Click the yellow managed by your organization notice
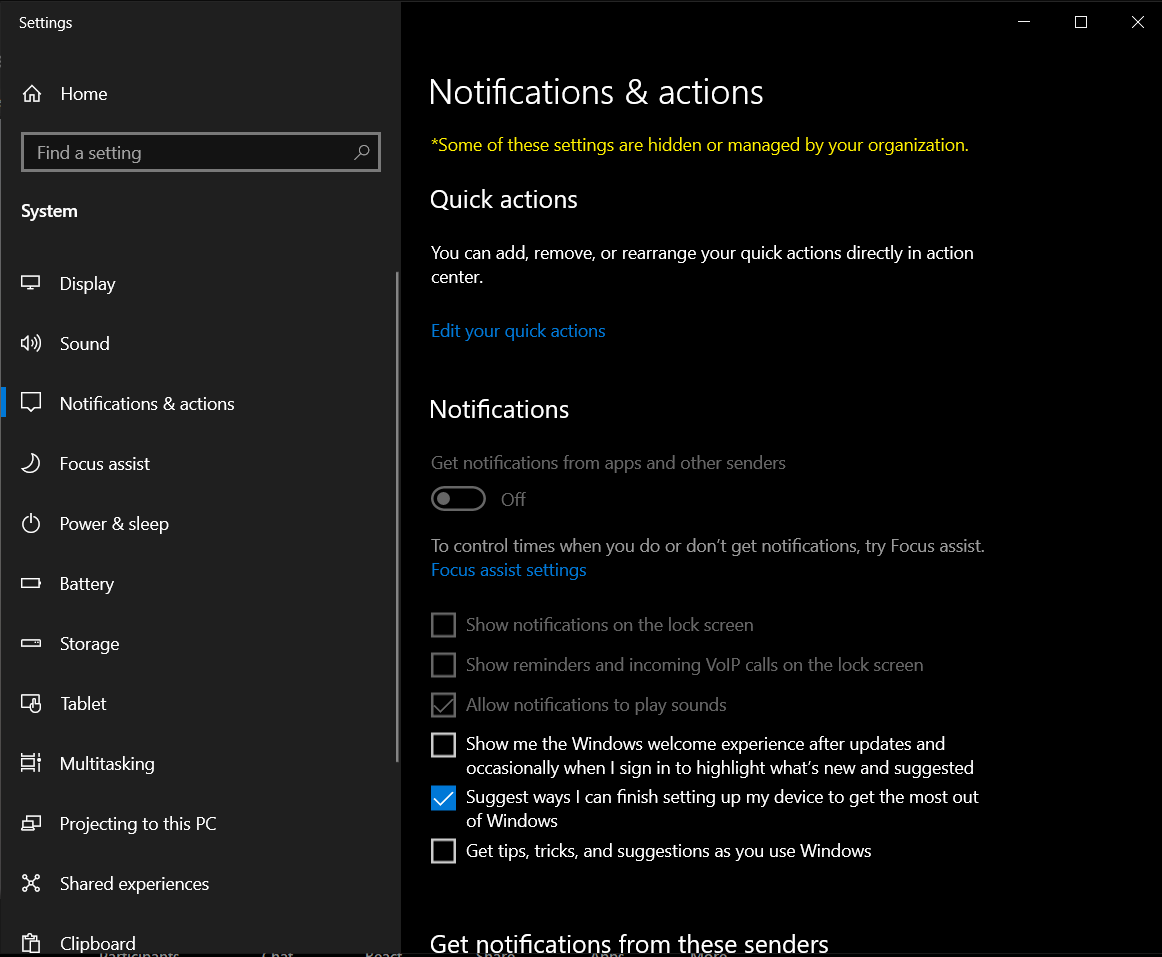 coord(700,145)
